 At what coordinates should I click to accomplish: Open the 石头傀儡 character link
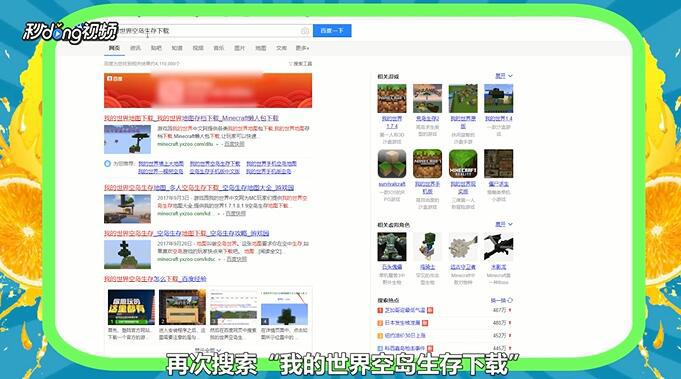(392, 267)
